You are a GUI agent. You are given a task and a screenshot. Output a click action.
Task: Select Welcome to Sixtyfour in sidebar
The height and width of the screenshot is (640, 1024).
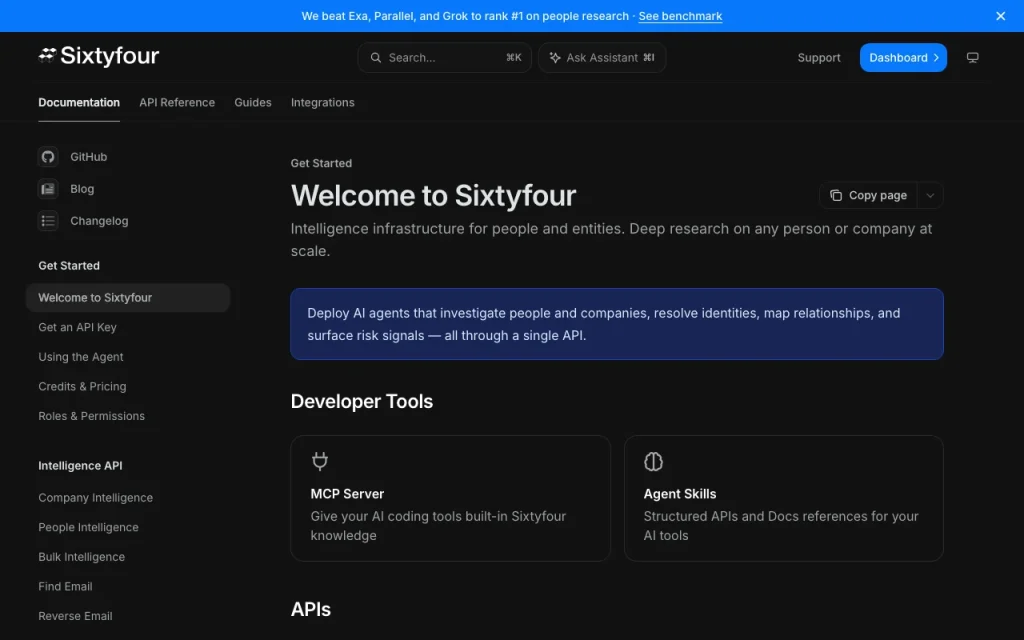pos(128,298)
